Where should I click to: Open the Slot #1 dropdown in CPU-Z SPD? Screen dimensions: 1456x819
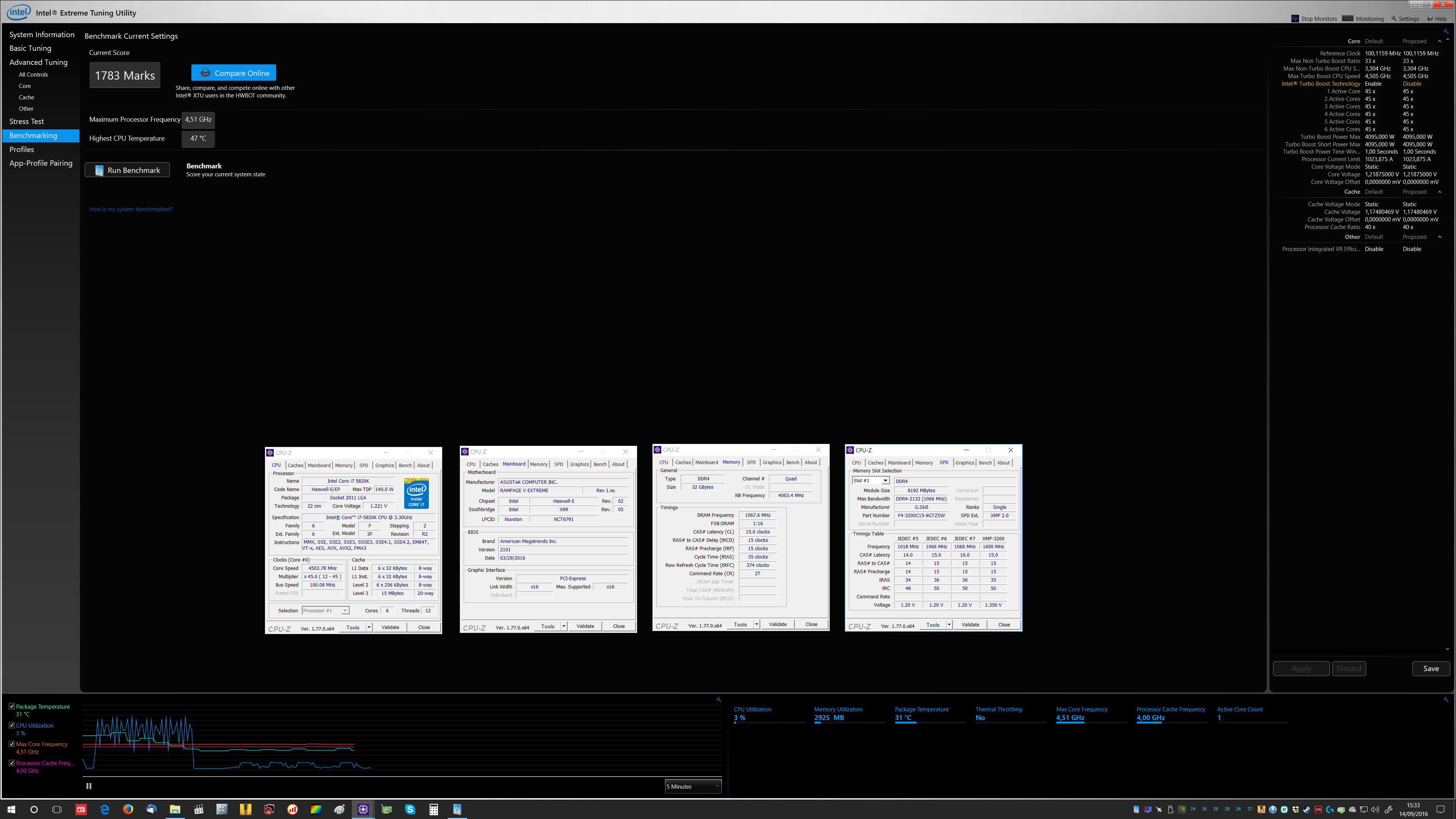[871, 480]
